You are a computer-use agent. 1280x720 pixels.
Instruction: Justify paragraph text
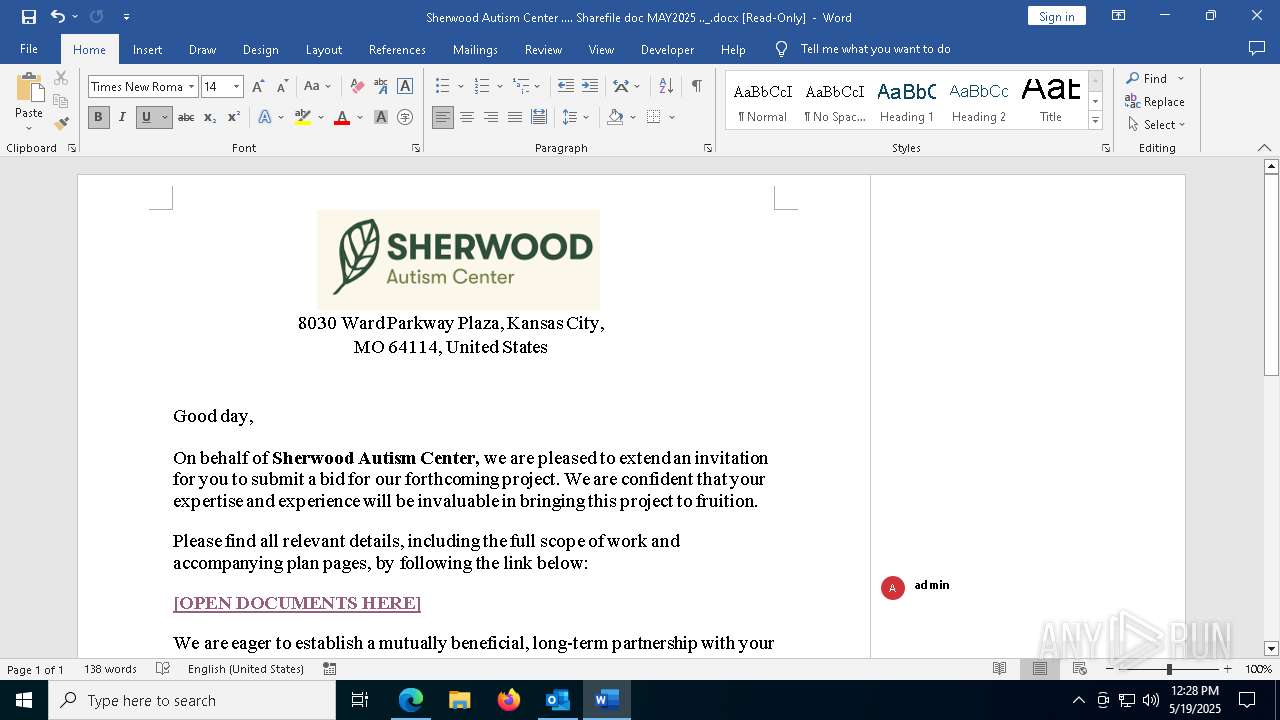pos(515,117)
